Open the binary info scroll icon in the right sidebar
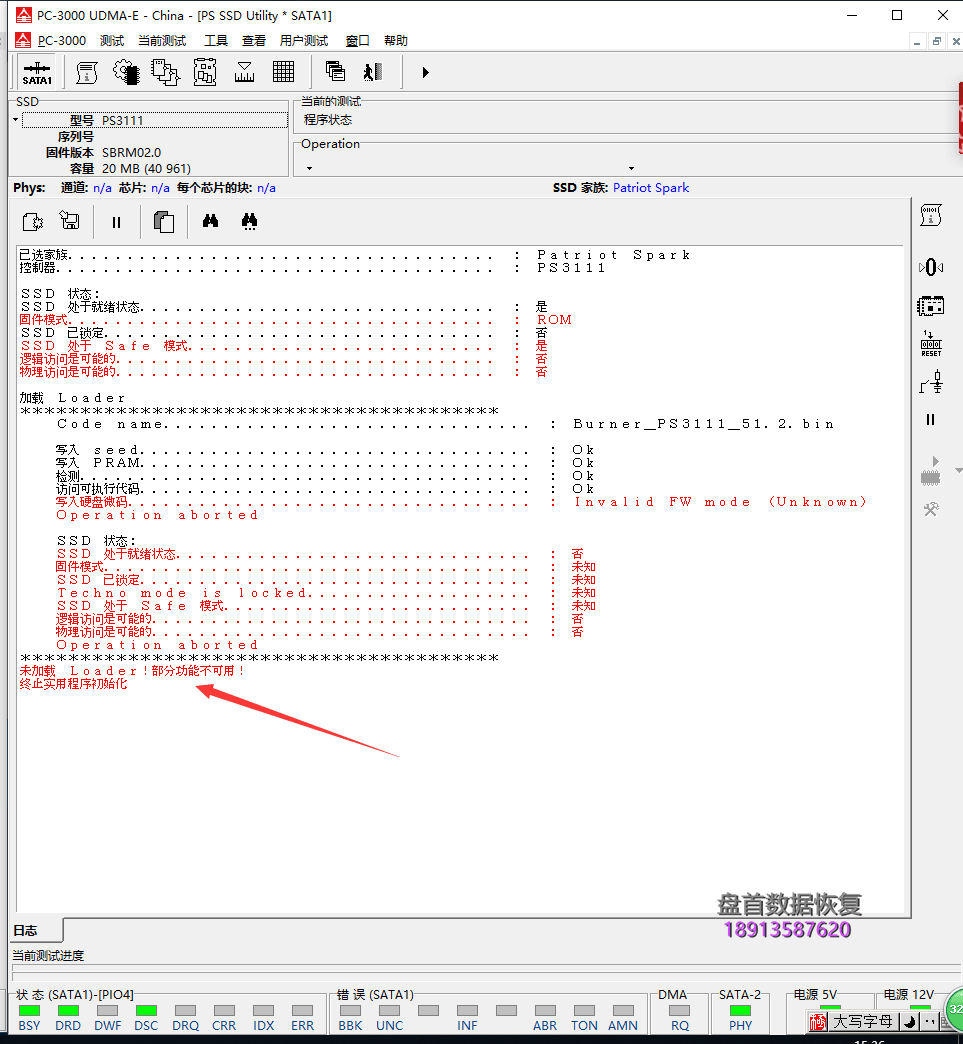 (931, 215)
